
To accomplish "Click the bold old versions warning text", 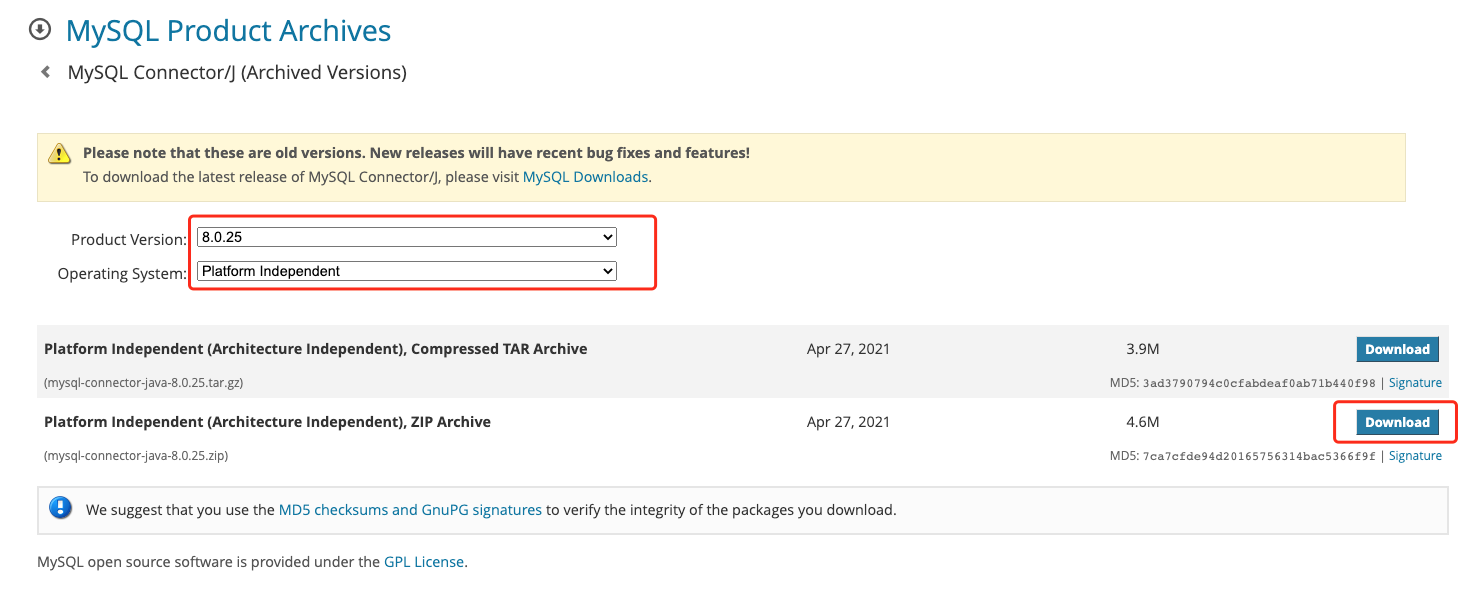I will 416,153.
